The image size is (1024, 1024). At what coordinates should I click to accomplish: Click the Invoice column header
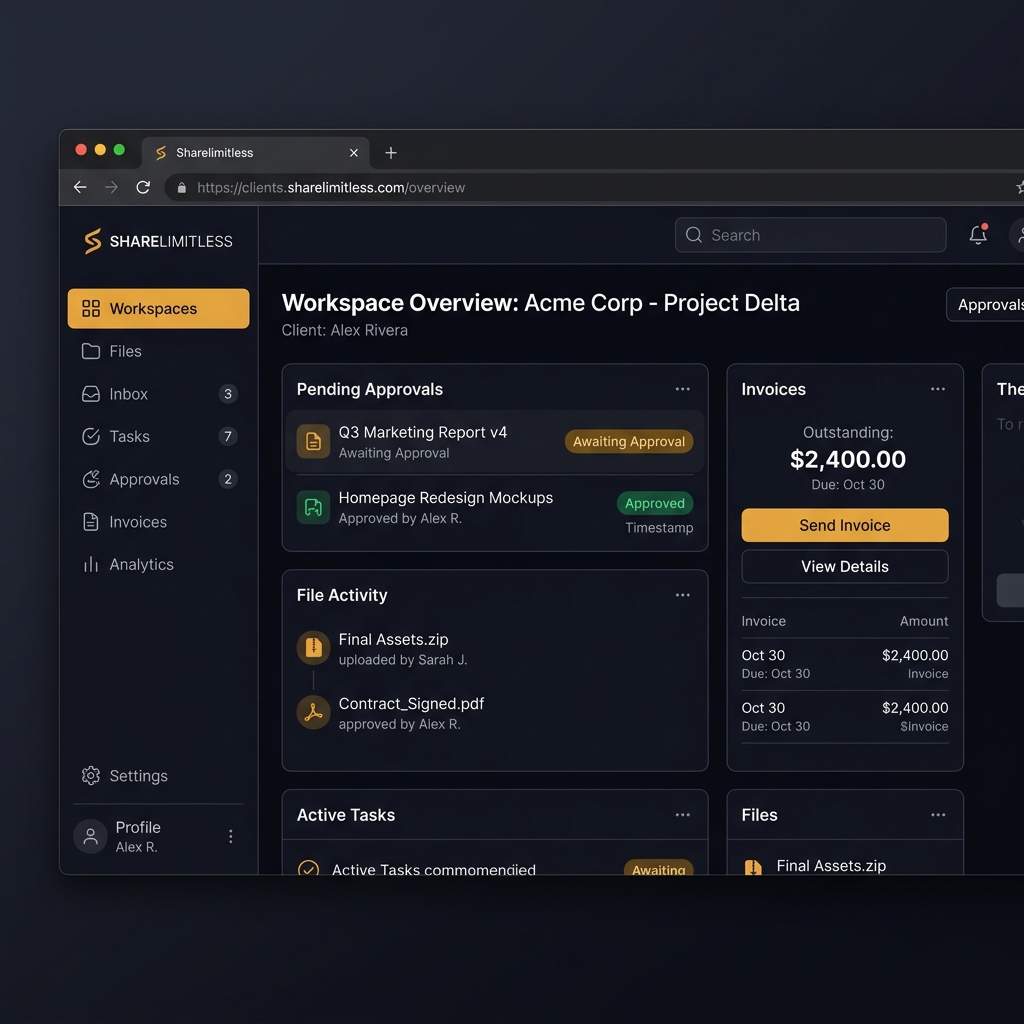pos(763,621)
